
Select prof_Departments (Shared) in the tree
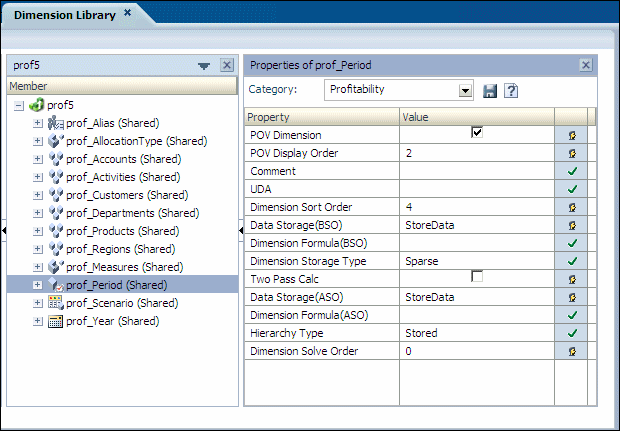coord(132,213)
